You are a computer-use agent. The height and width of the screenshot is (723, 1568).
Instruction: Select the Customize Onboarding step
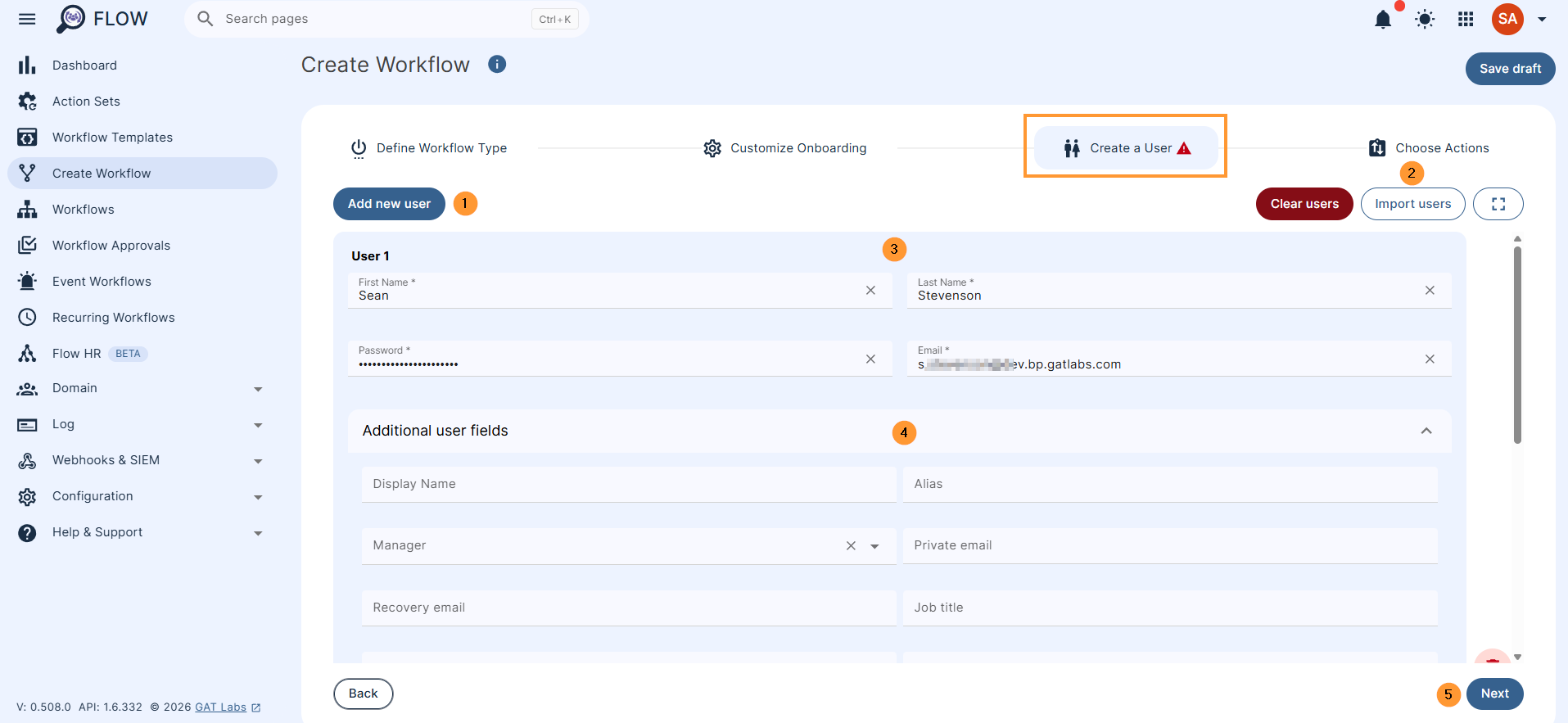click(x=784, y=148)
